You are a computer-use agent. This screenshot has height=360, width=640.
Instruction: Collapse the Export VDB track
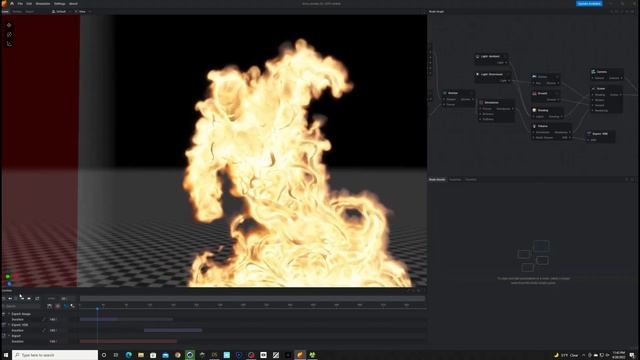point(9,325)
